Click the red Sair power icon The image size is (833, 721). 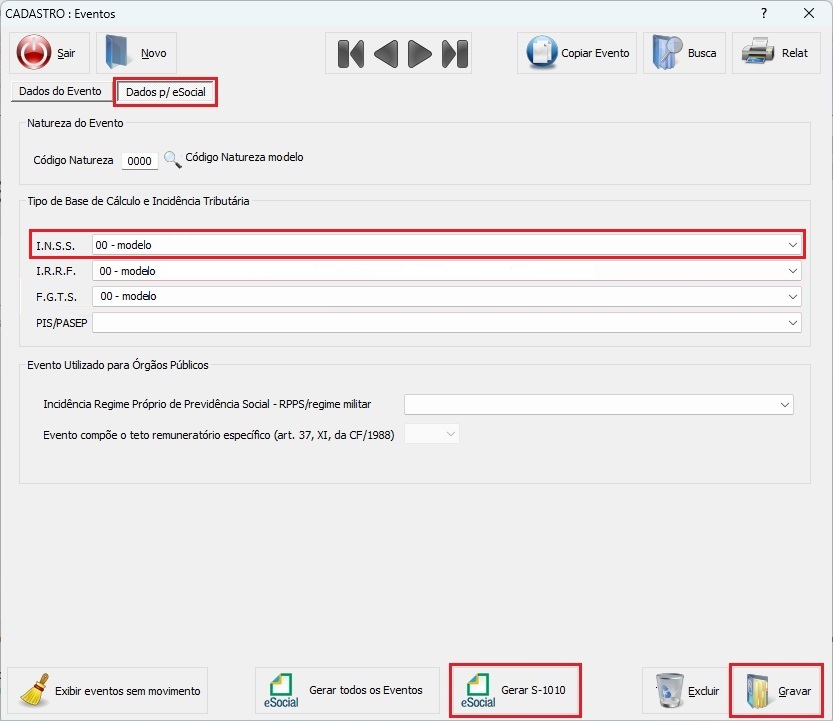coord(33,53)
